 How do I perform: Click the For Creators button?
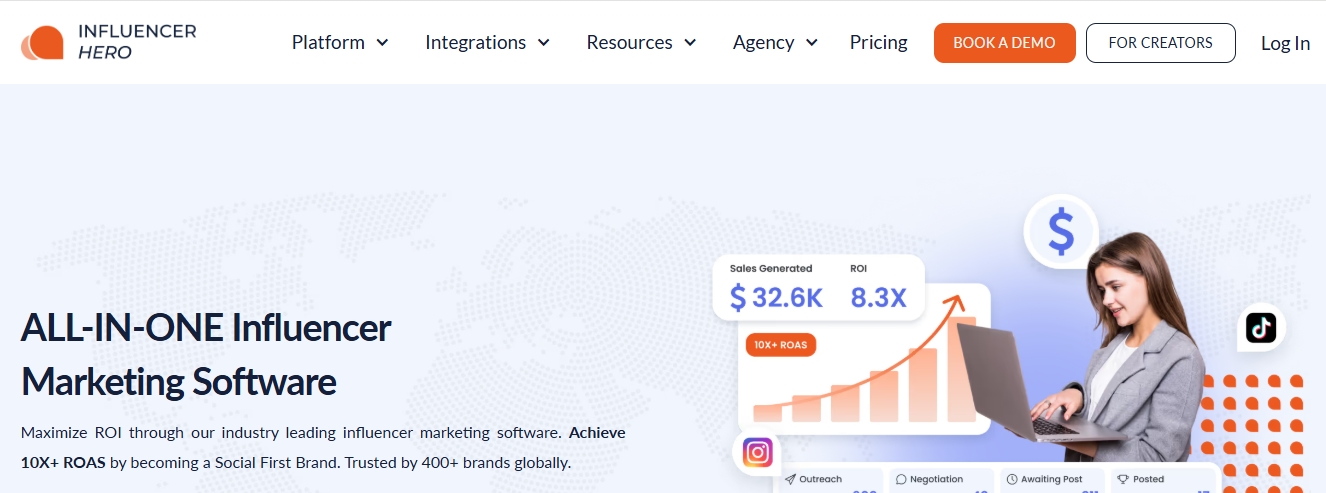pyautogui.click(x=1160, y=43)
